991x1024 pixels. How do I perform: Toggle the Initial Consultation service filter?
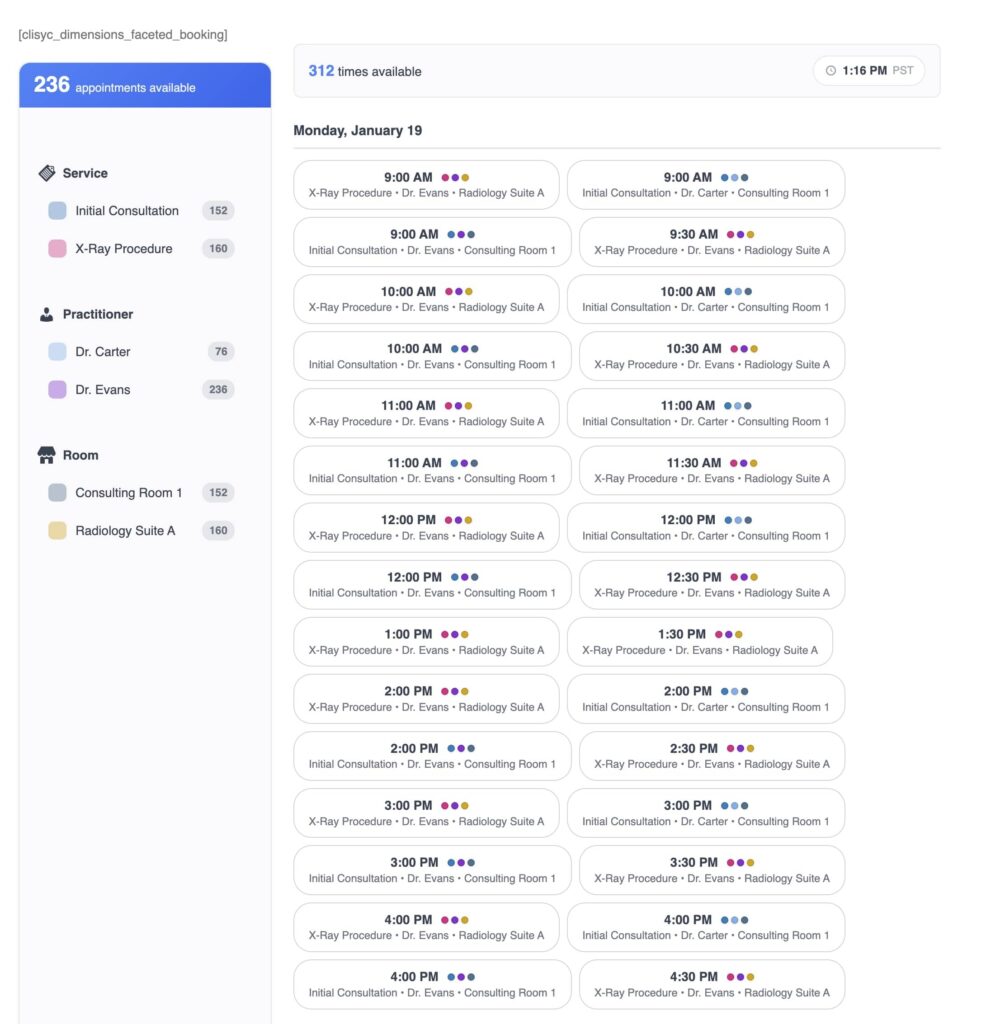58,211
